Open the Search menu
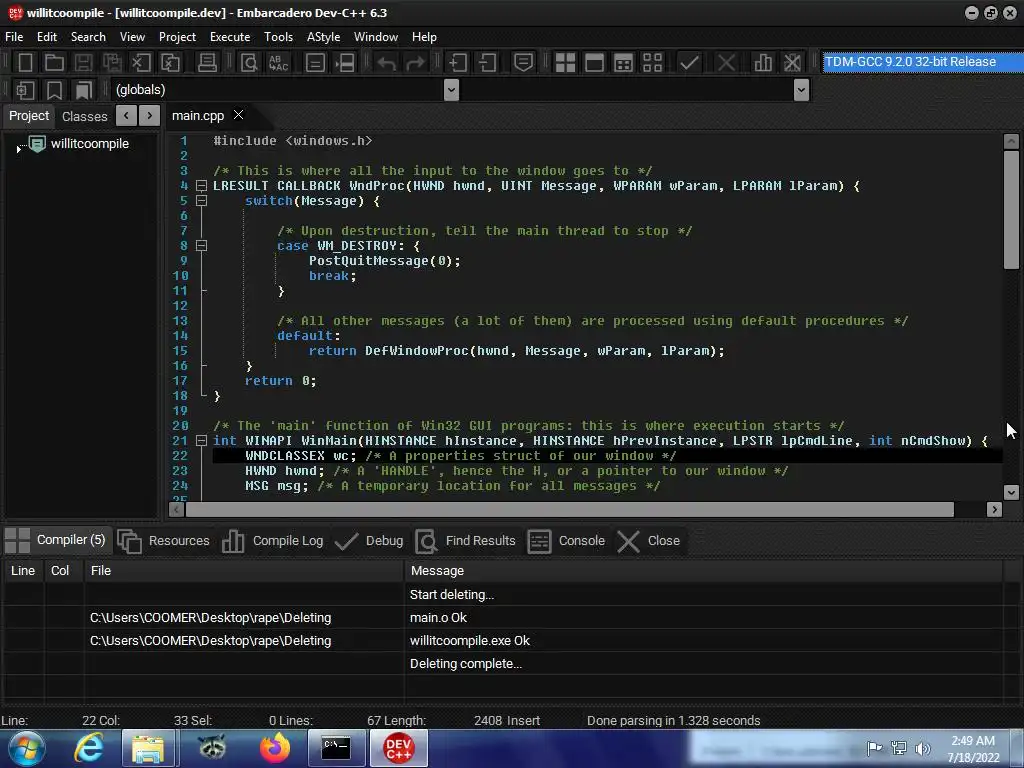This screenshot has height=768, width=1024. pyautogui.click(x=88, y=37)
